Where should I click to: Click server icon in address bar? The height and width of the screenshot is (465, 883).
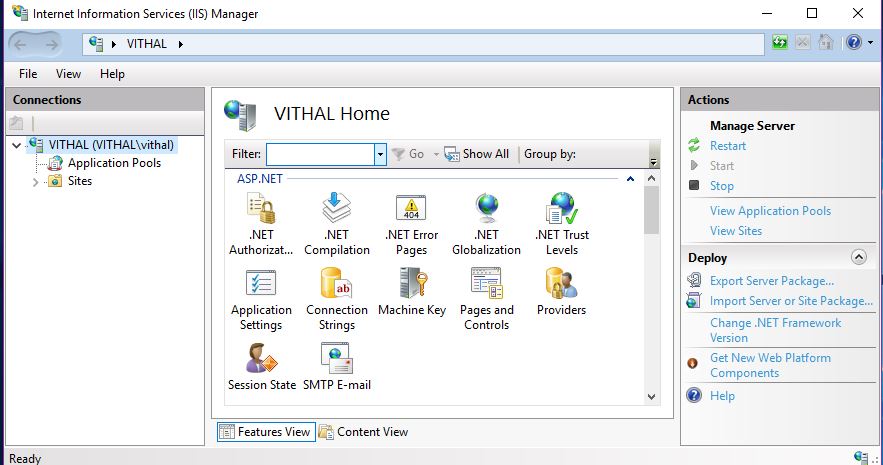tap(96, 44)
